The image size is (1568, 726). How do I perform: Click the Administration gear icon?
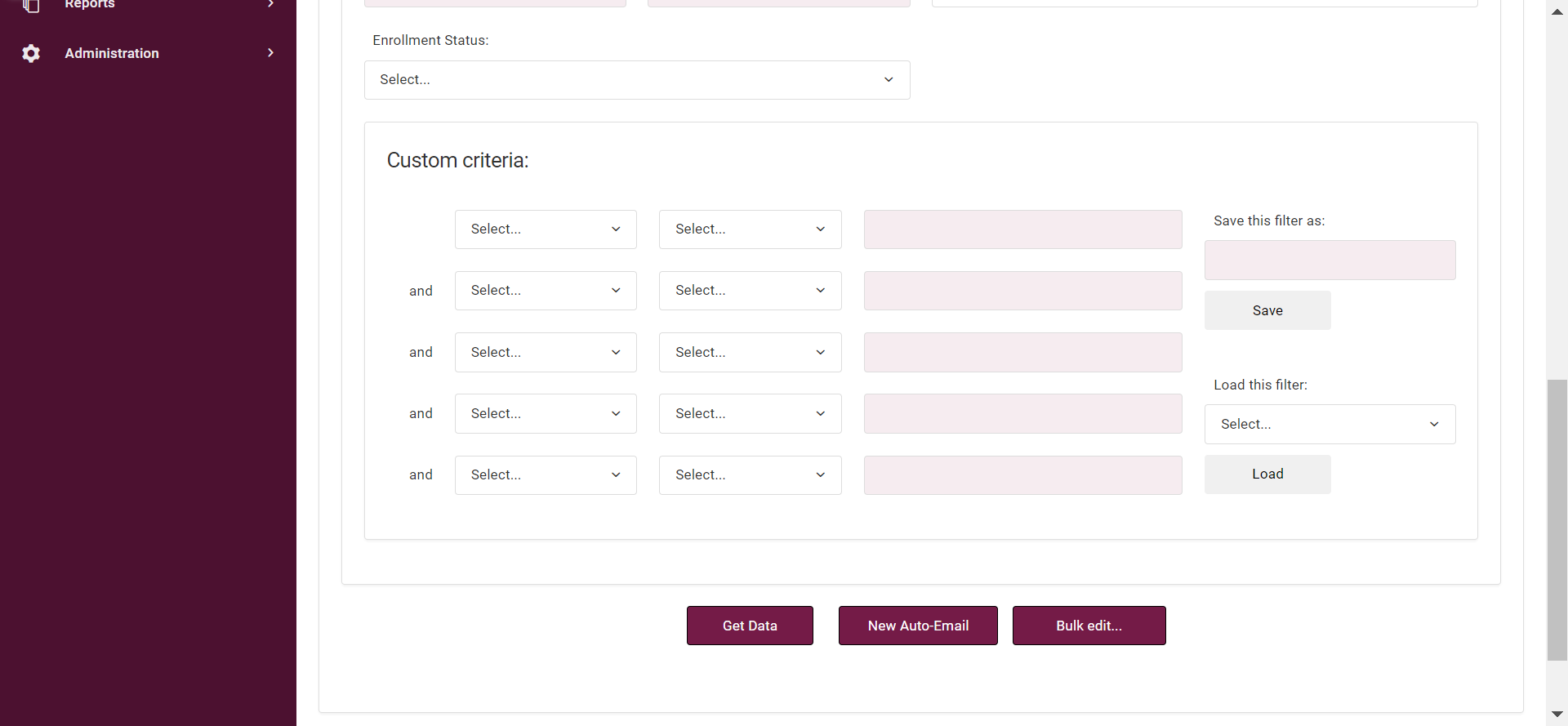(x=31, y=53)
